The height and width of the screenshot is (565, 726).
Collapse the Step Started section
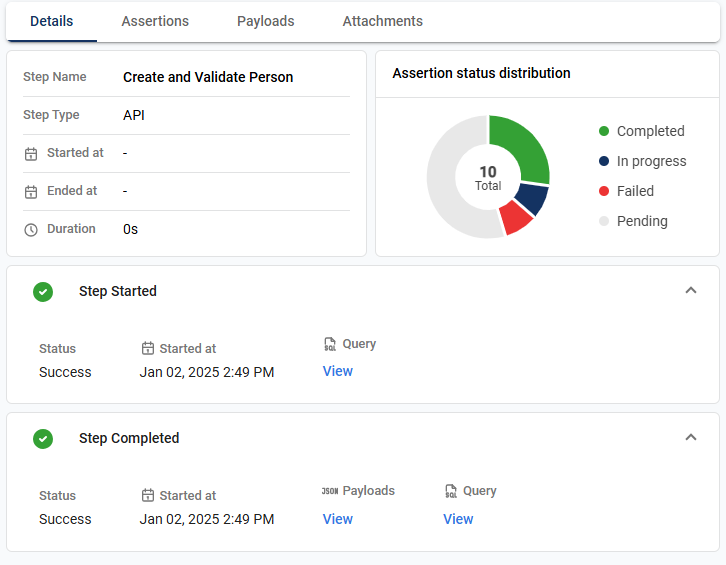coord(690,291)
